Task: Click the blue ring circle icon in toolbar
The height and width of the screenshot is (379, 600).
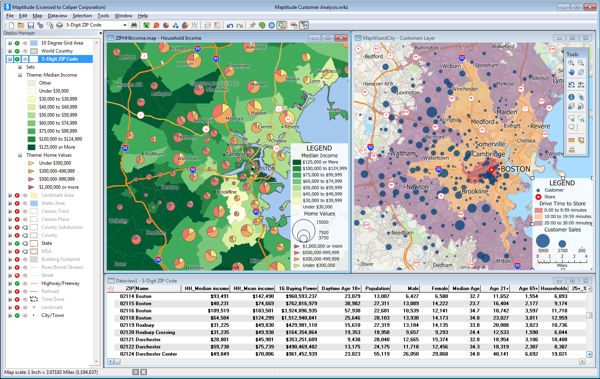Action: pyautogui.click(x=271, y=25)
